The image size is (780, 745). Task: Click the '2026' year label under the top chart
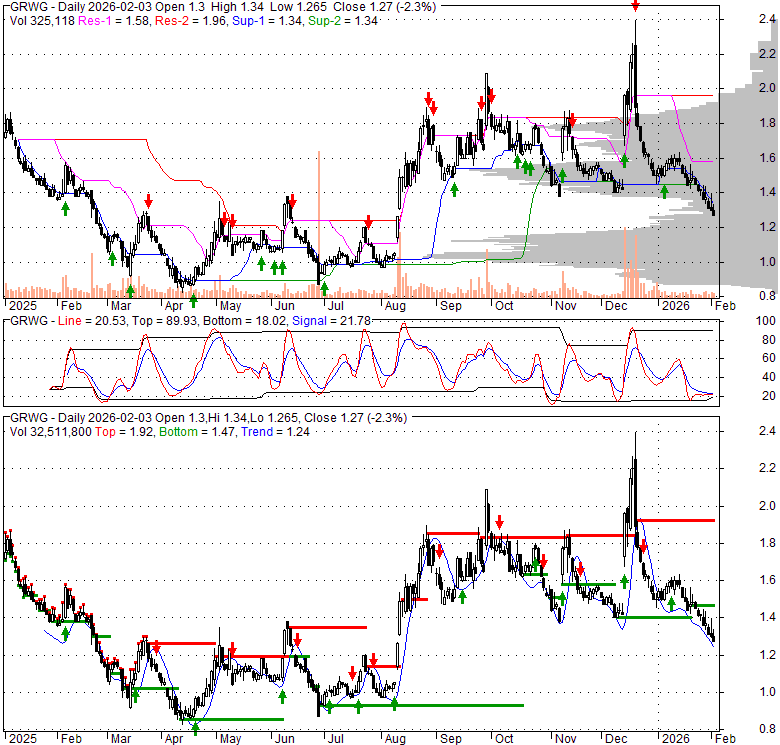pos(676,306)
